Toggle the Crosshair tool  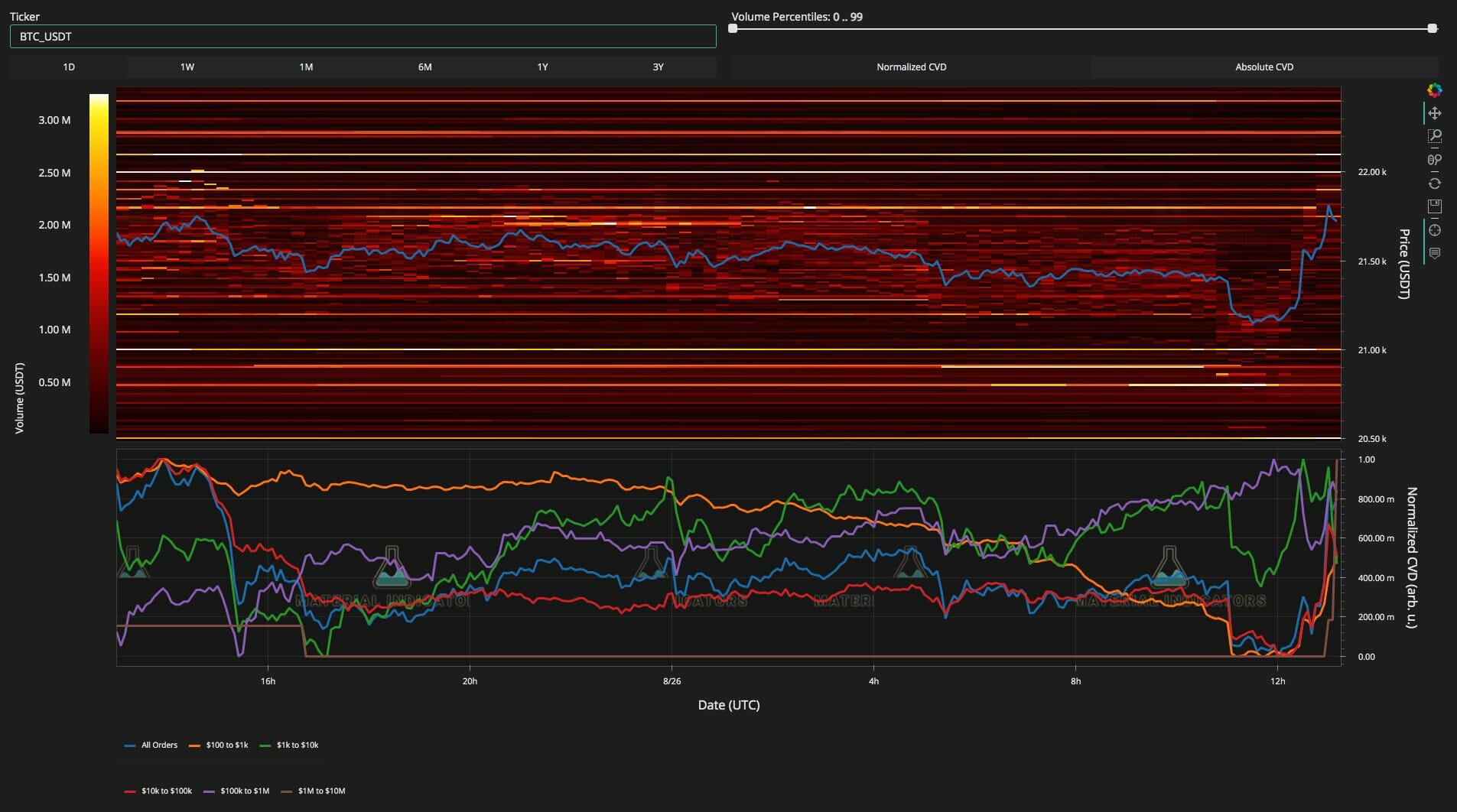pyautogui.click(x=1434, y=230)
